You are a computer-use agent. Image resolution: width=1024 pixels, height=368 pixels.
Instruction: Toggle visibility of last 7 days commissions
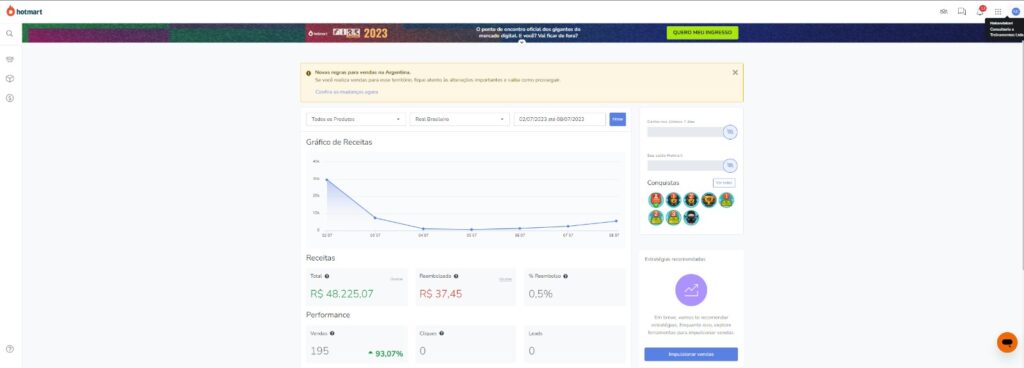coord(730,132)
